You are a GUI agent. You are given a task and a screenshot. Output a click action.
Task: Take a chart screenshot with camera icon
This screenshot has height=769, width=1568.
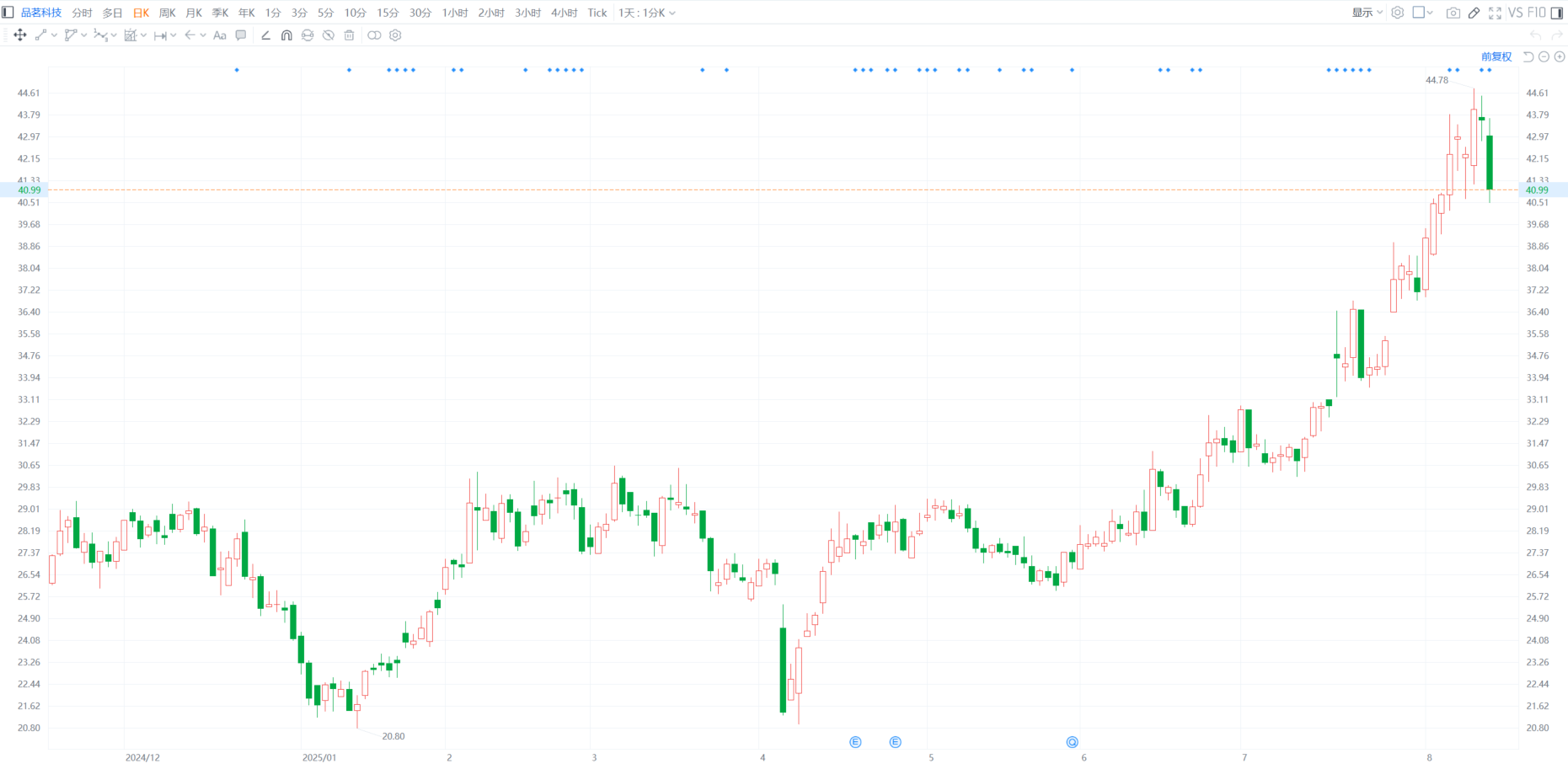coord(1453,13)
